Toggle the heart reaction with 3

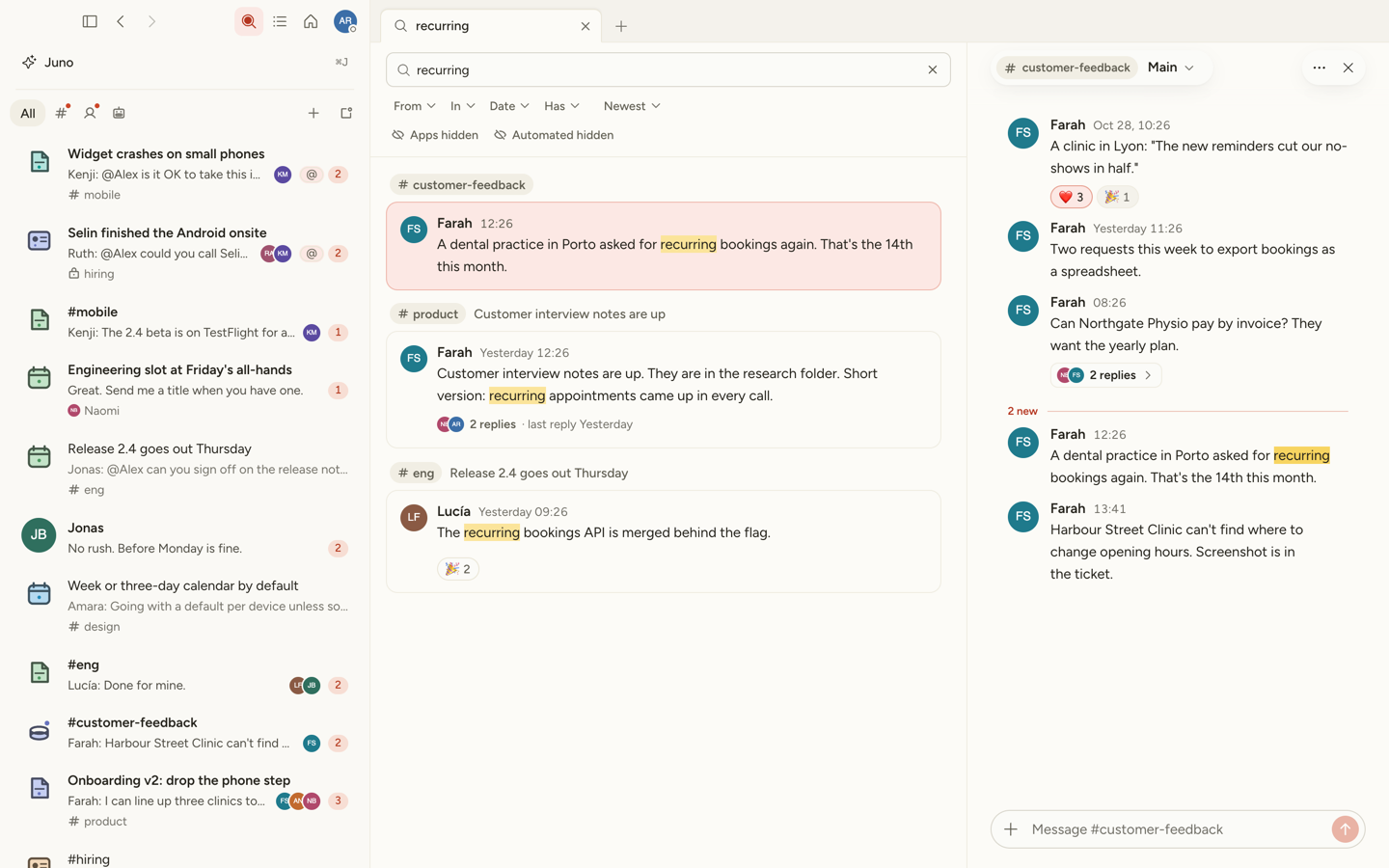(1071, 197)
